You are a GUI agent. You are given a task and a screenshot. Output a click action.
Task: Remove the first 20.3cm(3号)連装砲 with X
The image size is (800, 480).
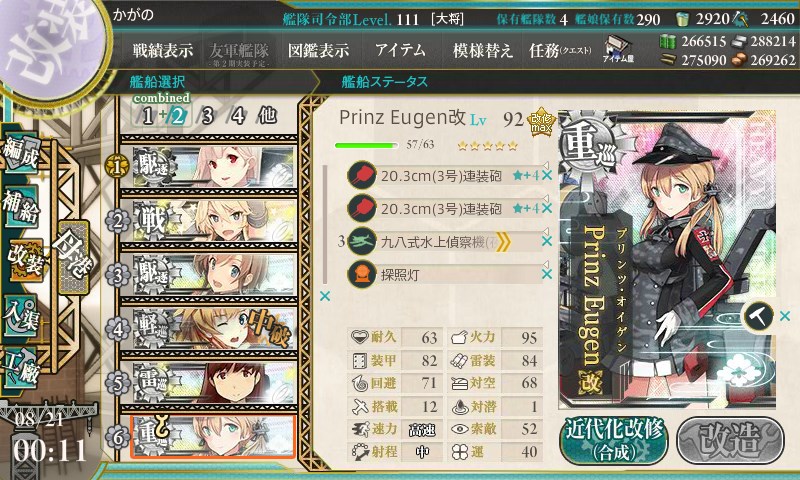click(x=547, y=175)
